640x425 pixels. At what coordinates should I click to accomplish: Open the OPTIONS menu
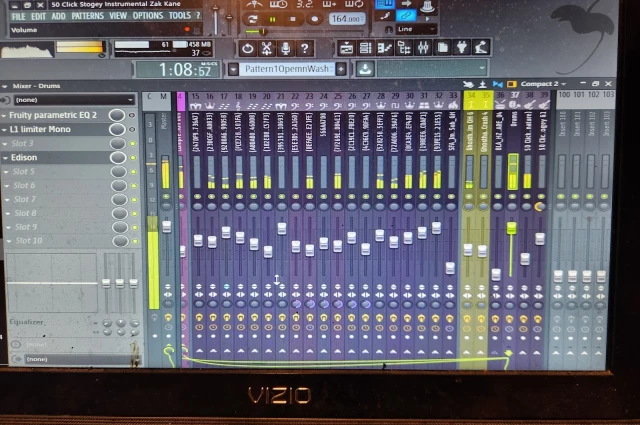point(147,16)
